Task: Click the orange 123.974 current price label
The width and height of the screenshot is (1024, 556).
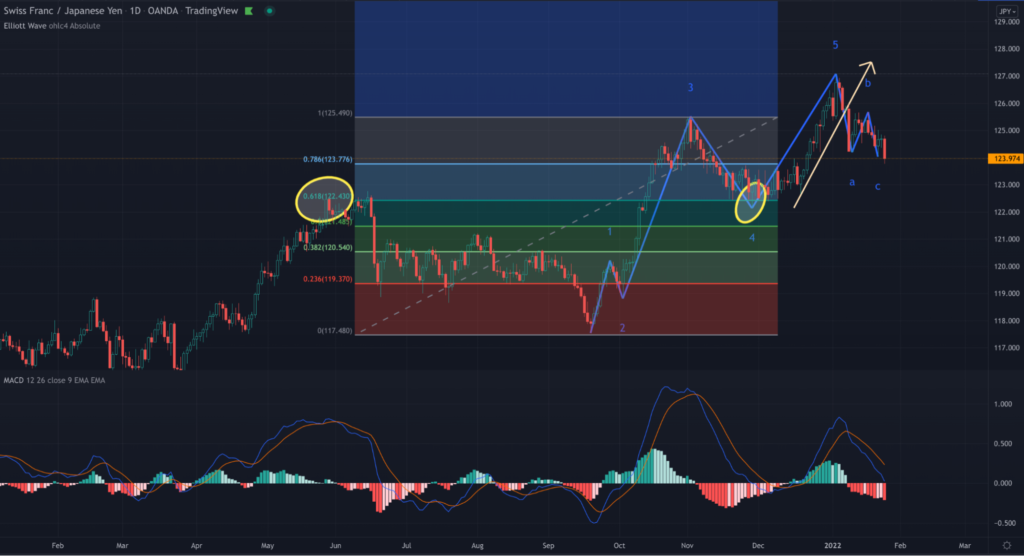Action: tap(1004, 159)
